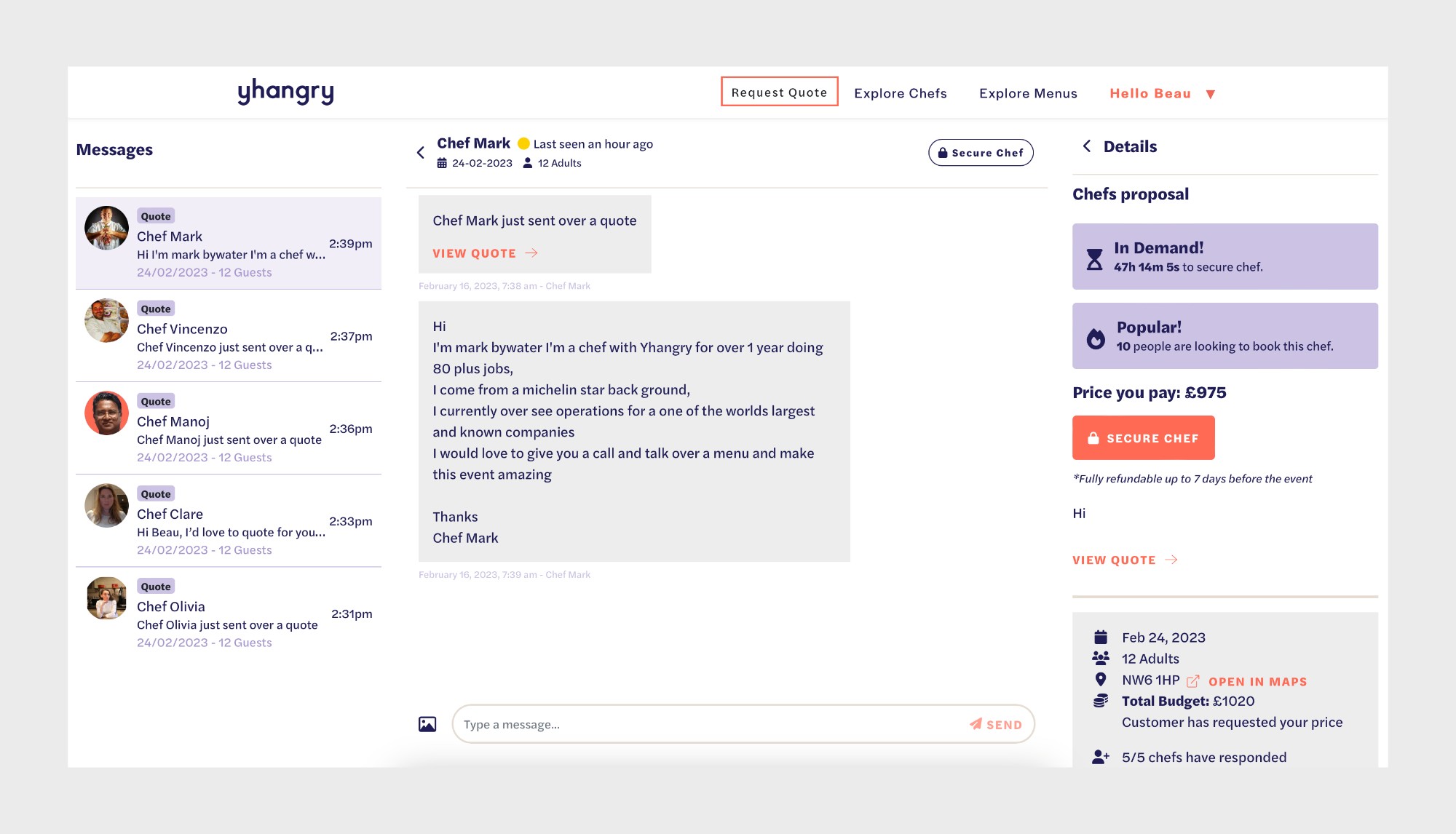Click the location pin icon next to NW6 1HP
The width and height of the screenshot is (1456, 834).
point(1101,680)
